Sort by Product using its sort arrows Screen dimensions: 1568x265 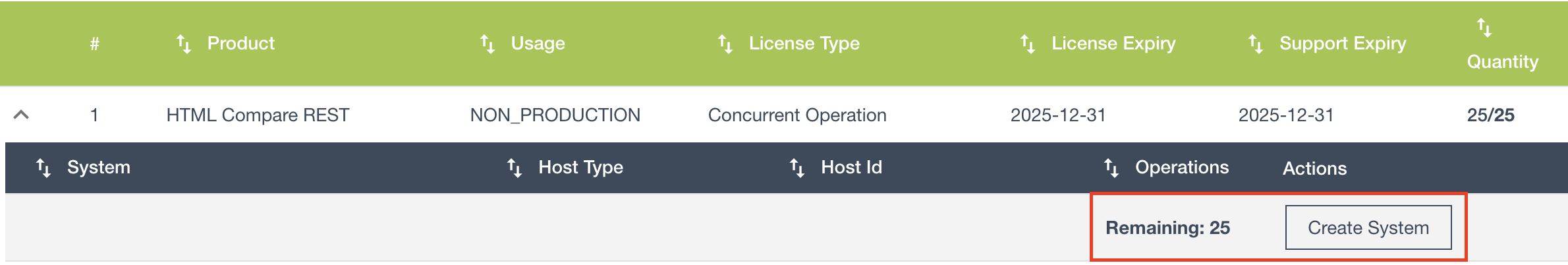coord(183,44)
